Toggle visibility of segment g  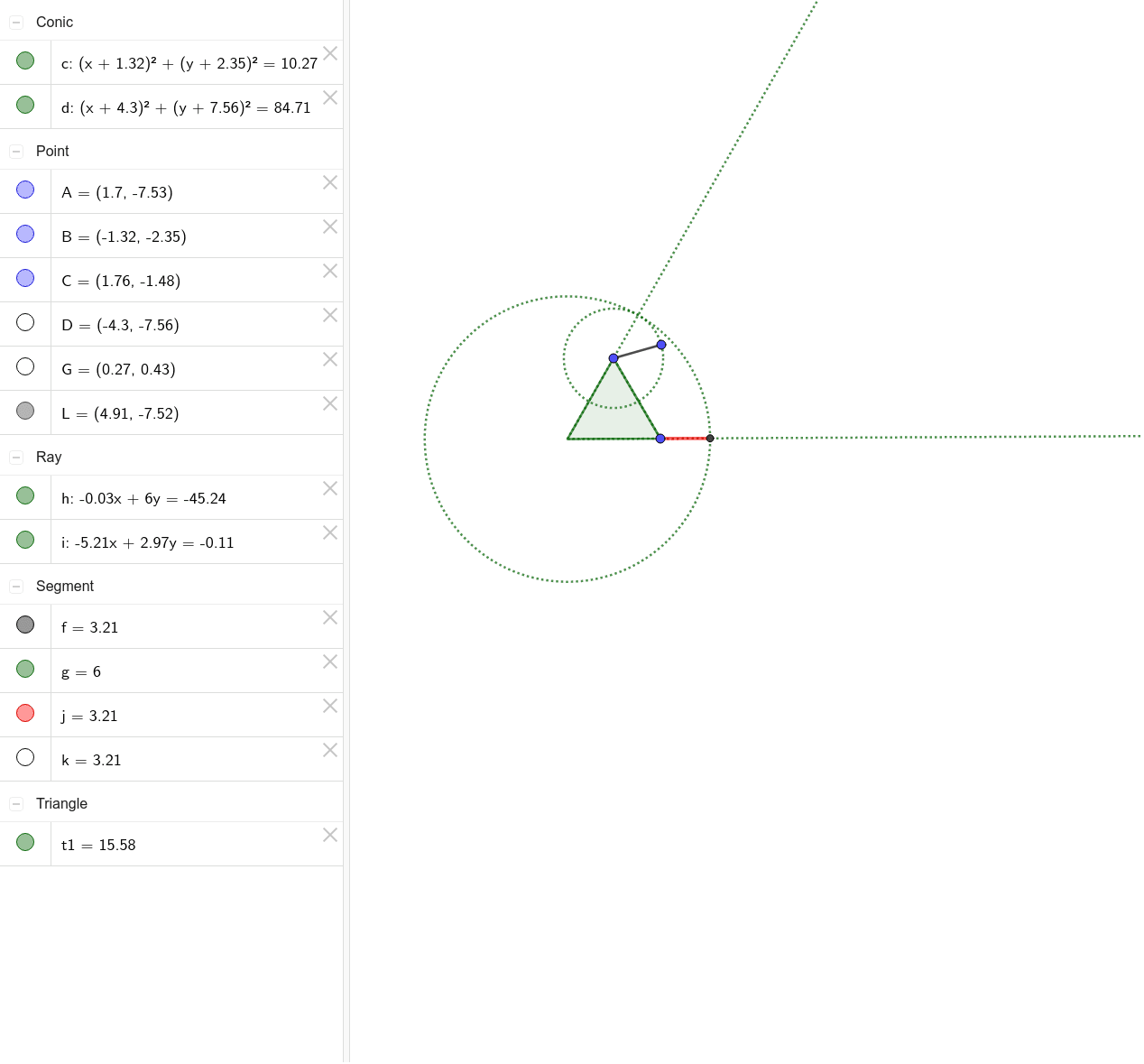pos(25,669)
